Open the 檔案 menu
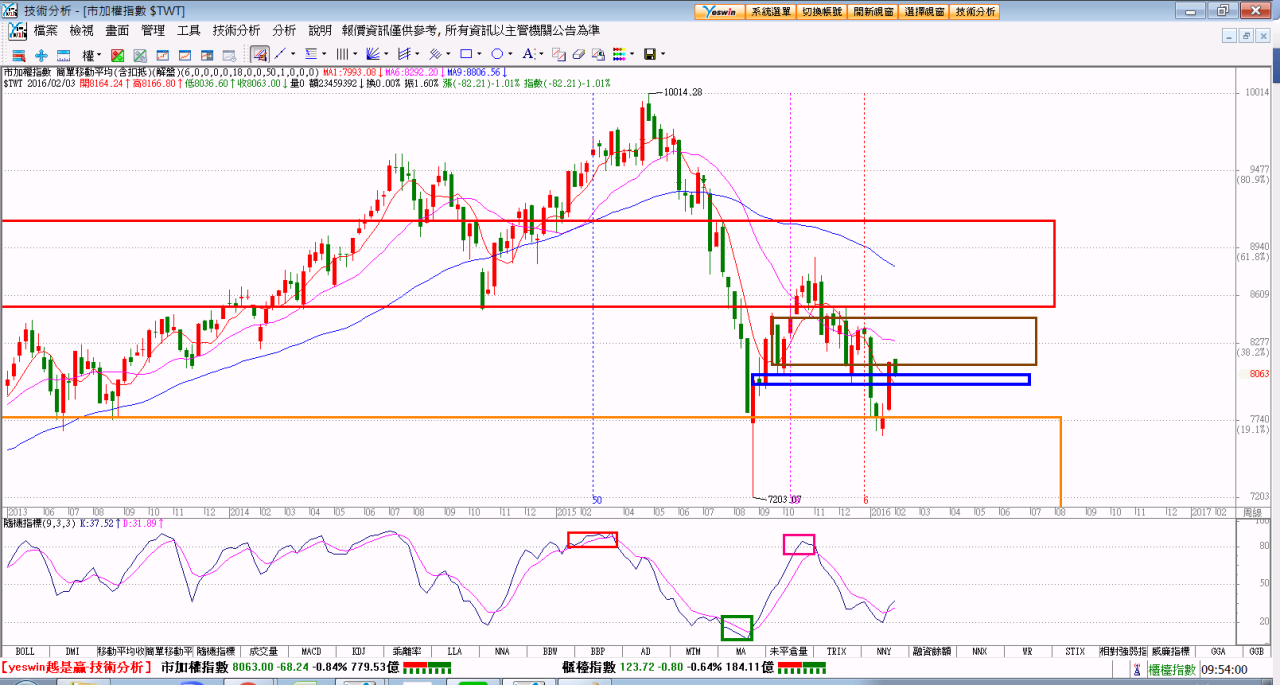This screenshot has height=685, width=1280. coord(46,31)
